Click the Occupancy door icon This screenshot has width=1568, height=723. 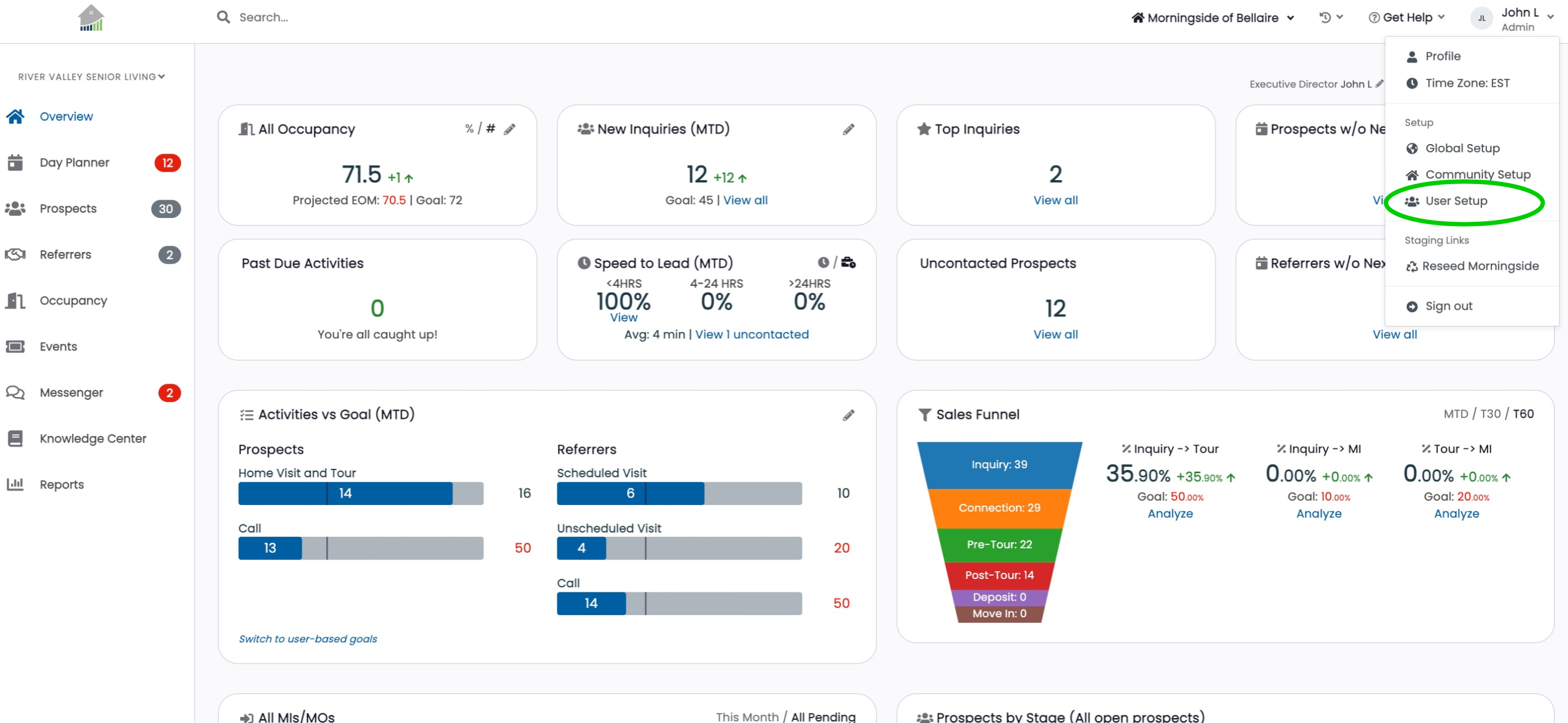pyautogui.click(x=15, y=300)
